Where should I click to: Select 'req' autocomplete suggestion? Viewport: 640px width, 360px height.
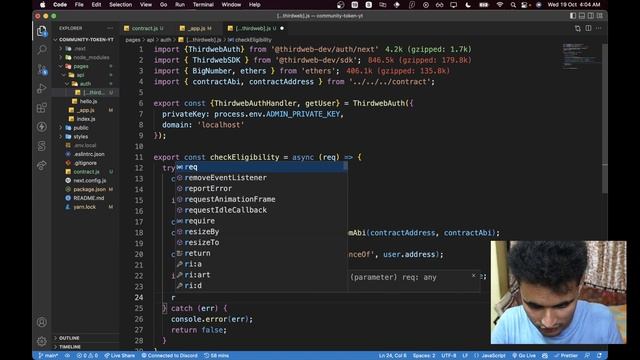pos(261,167)
